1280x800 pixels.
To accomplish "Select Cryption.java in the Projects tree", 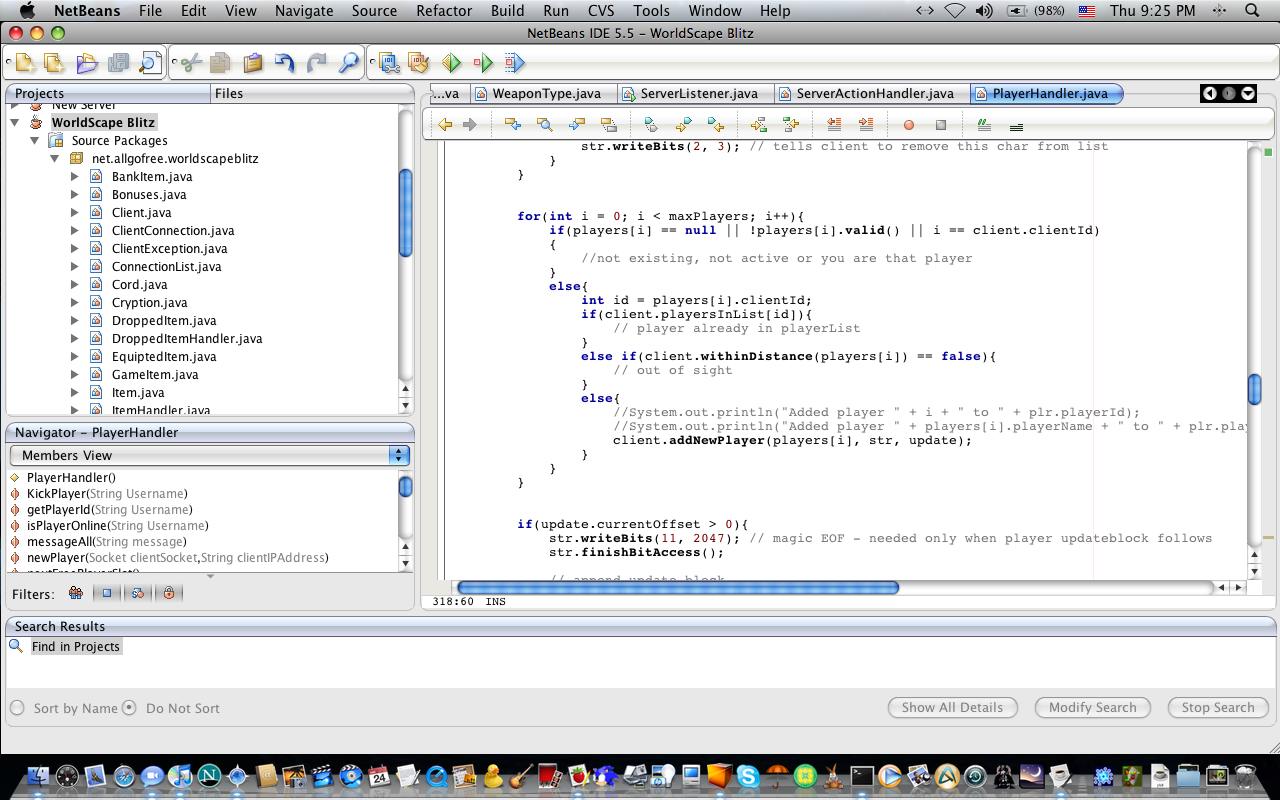I will tap(149, 302).
